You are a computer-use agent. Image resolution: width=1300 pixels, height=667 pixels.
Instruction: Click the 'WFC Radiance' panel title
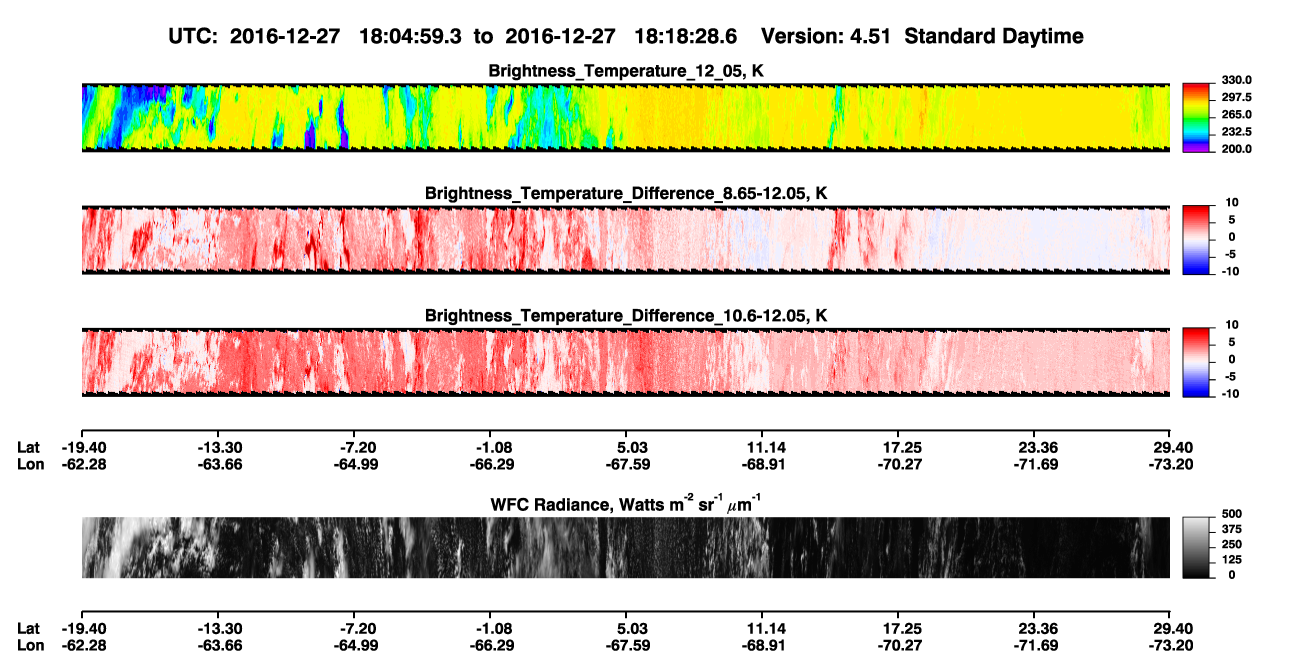(x=626, y=503)
